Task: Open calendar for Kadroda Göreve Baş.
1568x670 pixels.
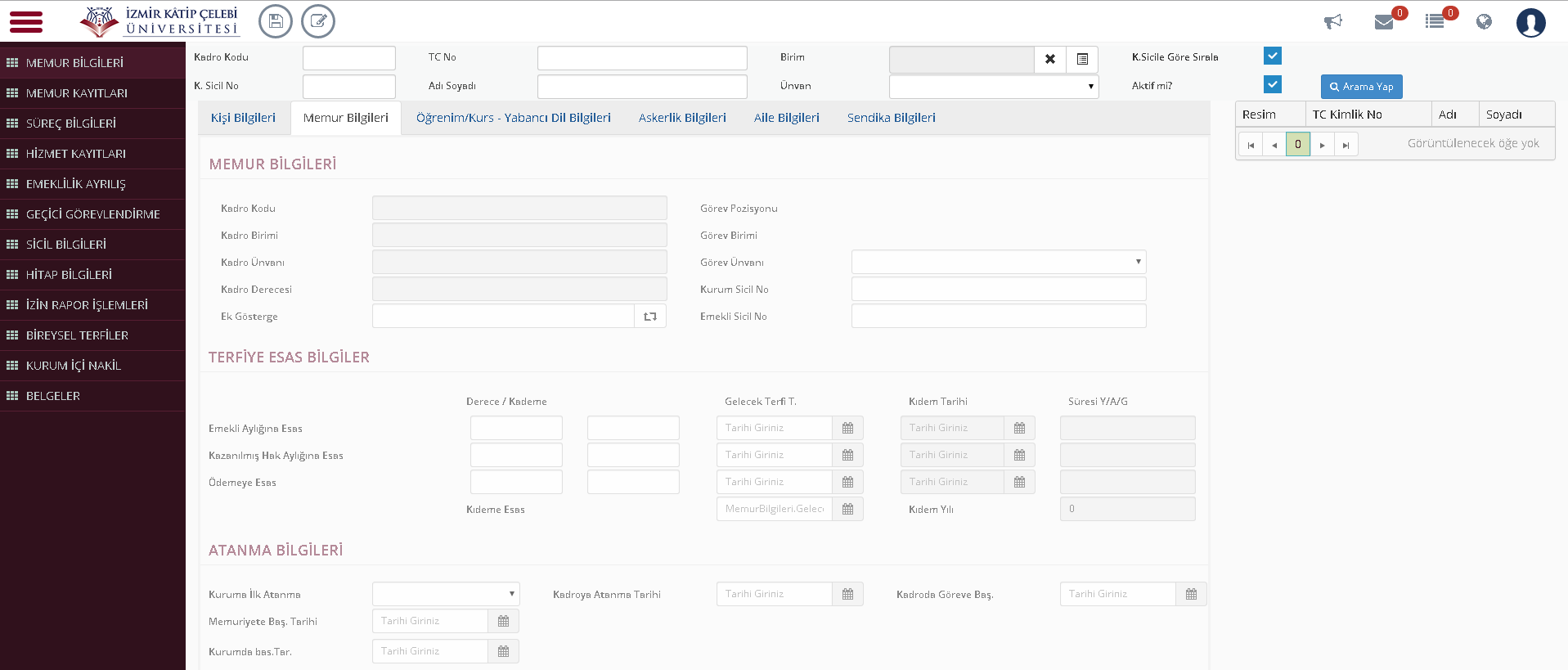Action: pyautogui.click(x=1191, y=594)
